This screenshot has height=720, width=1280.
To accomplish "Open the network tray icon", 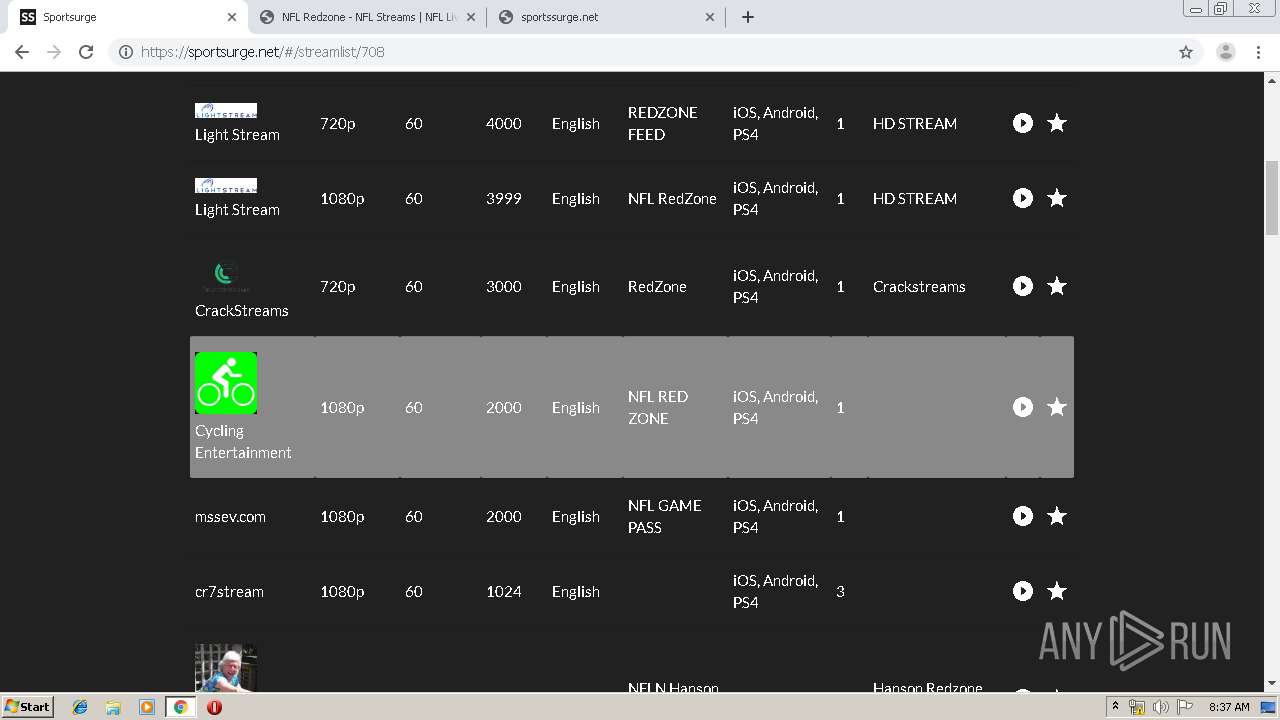I will (x=1137, y=707).
